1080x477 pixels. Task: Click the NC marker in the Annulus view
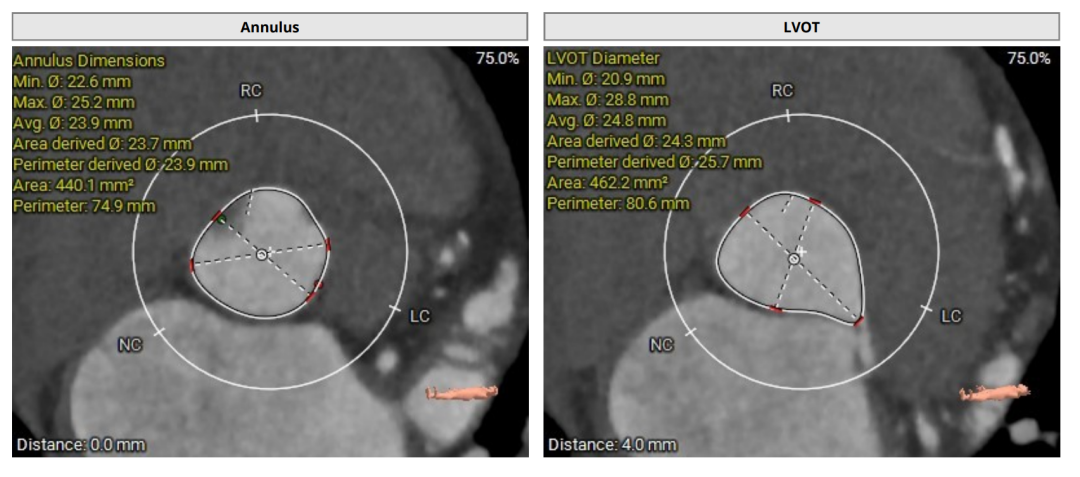[x=130, y=345]
